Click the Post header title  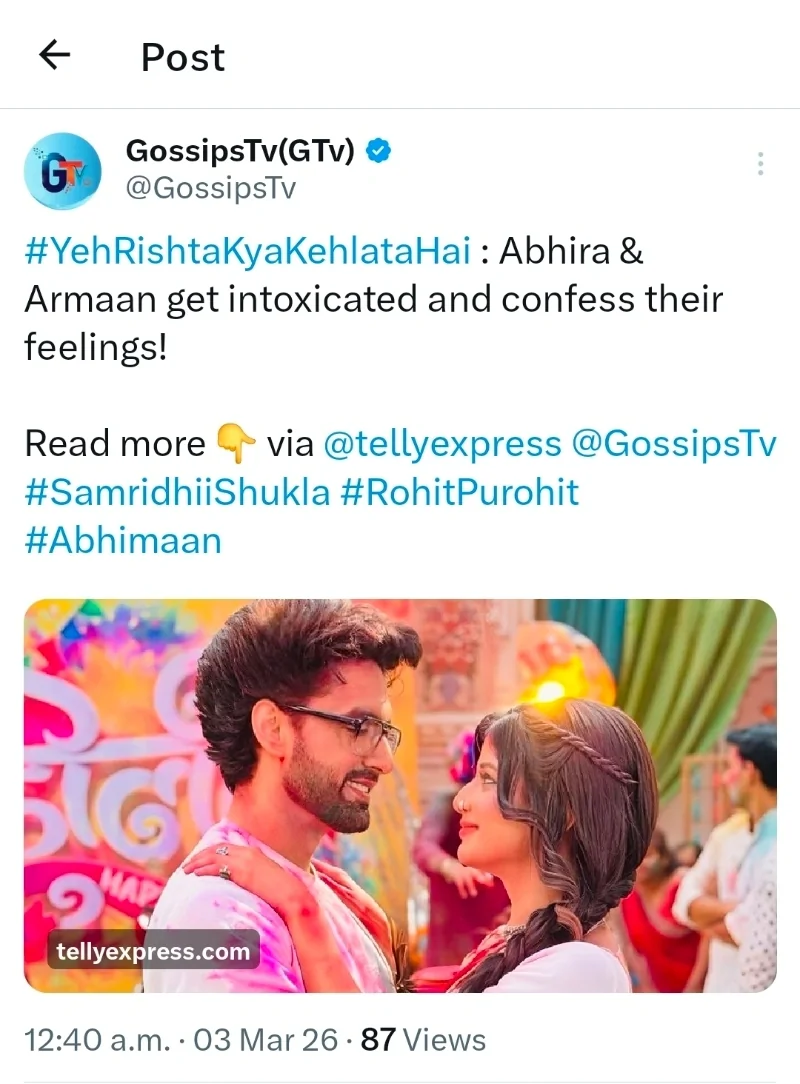coord(183,57)
